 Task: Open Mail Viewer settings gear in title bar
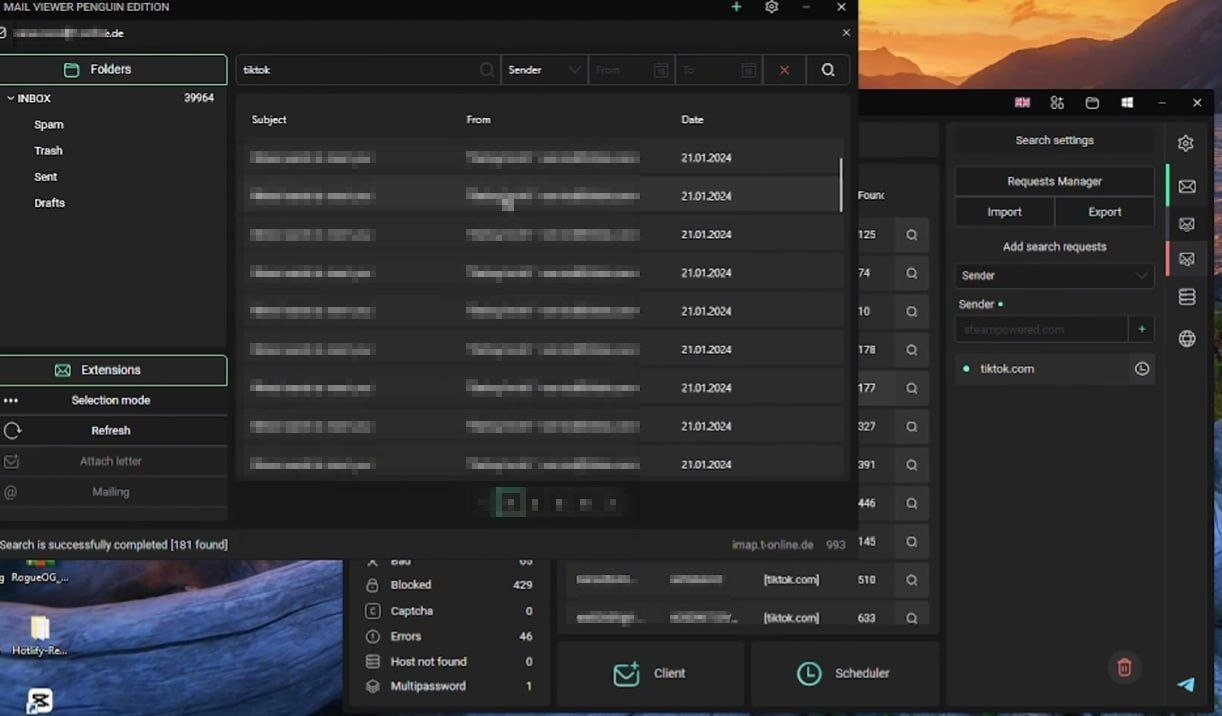tap(771, 7)
